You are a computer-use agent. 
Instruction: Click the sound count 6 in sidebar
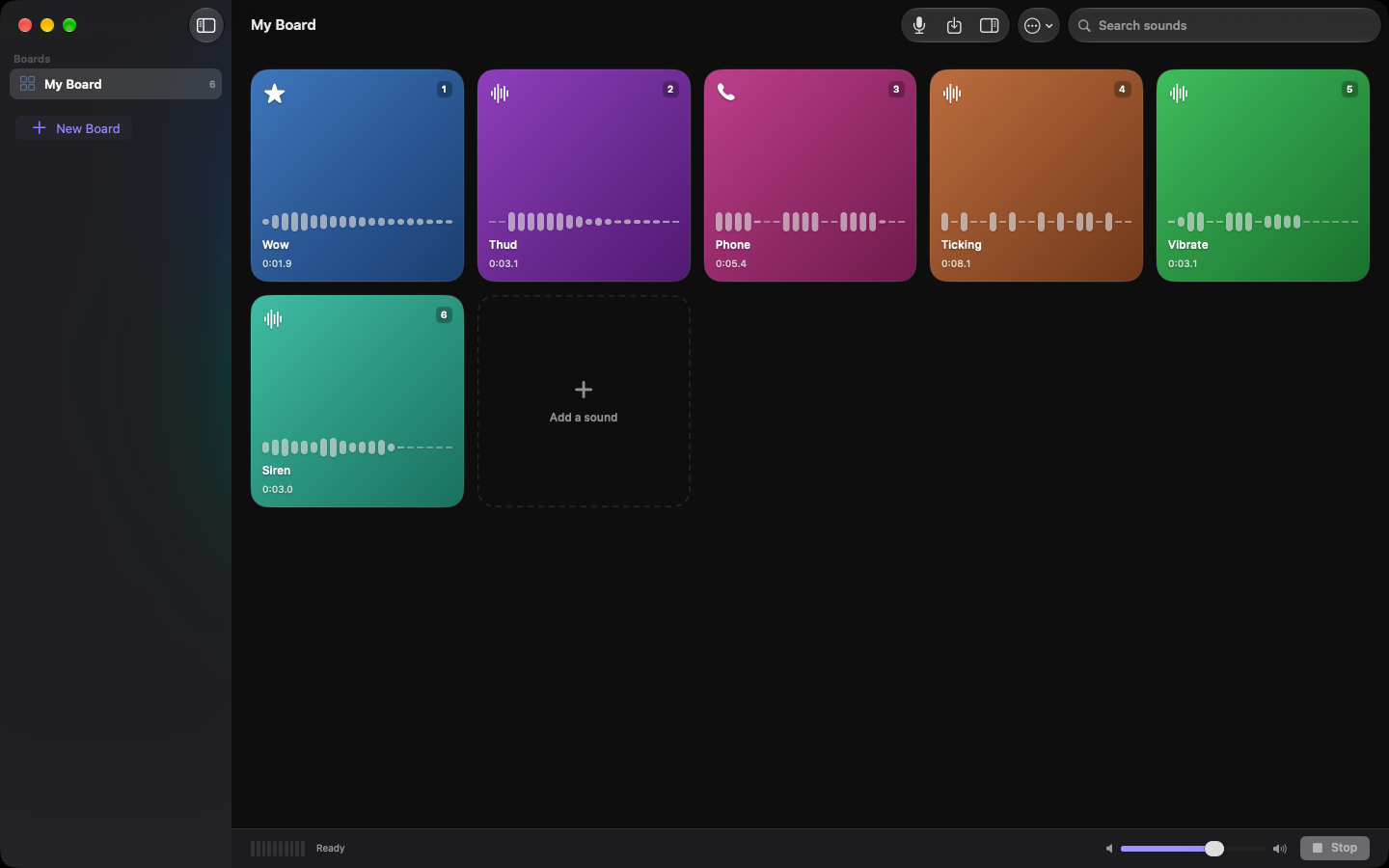click(212, 84)
